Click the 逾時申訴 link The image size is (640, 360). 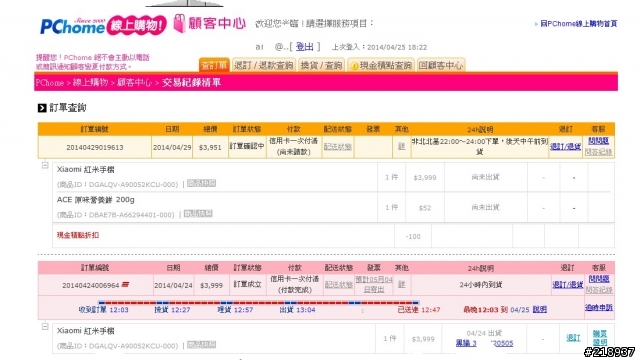[599, 307]
